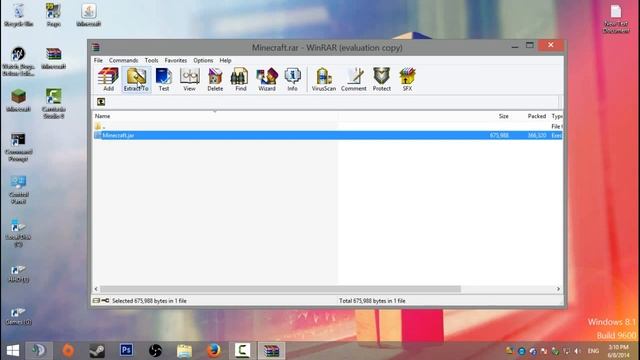Select the parent folder '..' row
Viewport: 640px width, 360px height.
tap(328, 127)
